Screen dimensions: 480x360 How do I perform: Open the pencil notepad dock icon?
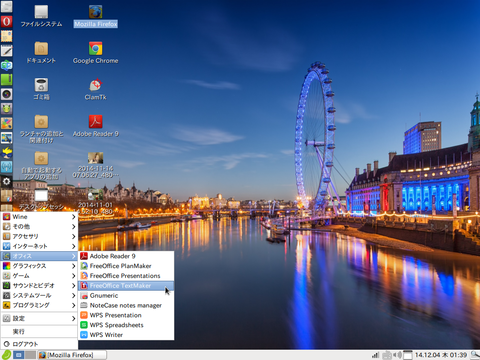[x=6, y=51]
